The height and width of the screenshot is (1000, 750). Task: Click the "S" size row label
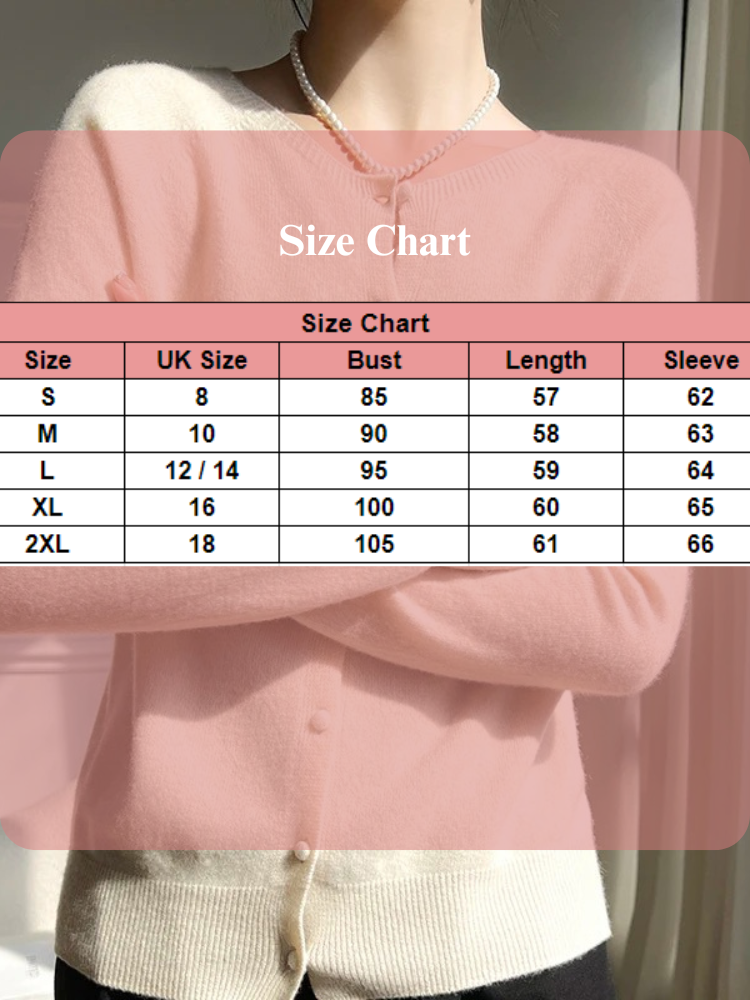tap(48, 397)
